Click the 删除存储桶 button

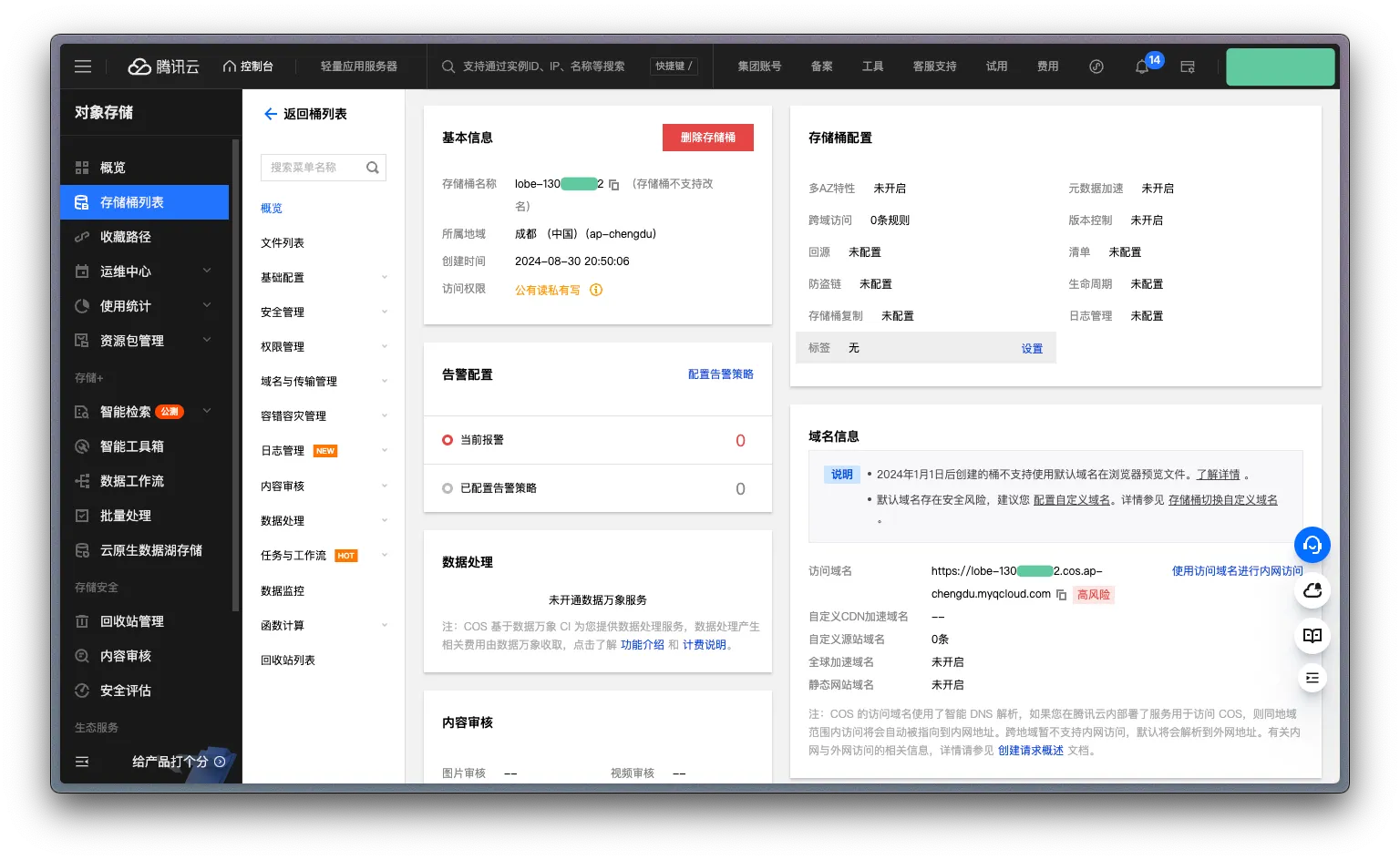pyautogui.click(x=708, y=137)
